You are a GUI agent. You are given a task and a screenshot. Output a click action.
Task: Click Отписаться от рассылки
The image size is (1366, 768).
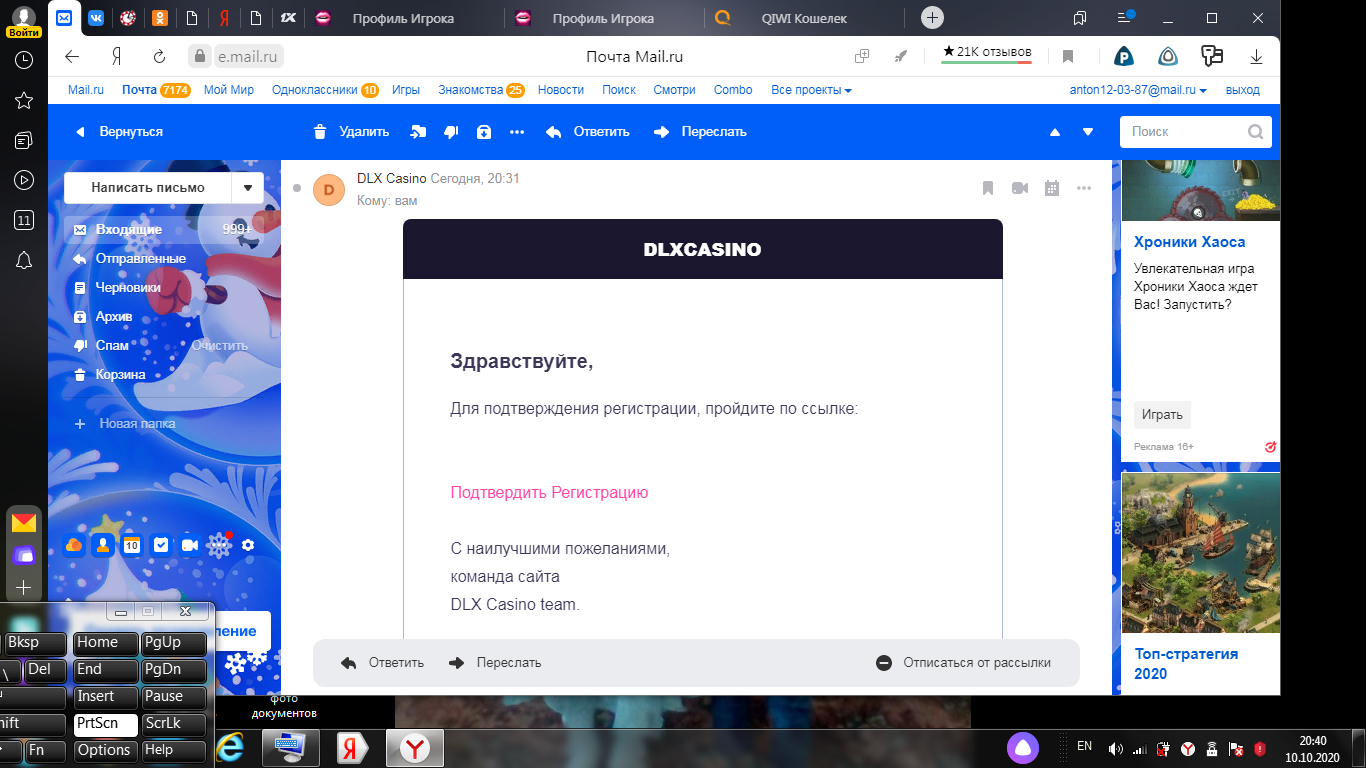964,662
